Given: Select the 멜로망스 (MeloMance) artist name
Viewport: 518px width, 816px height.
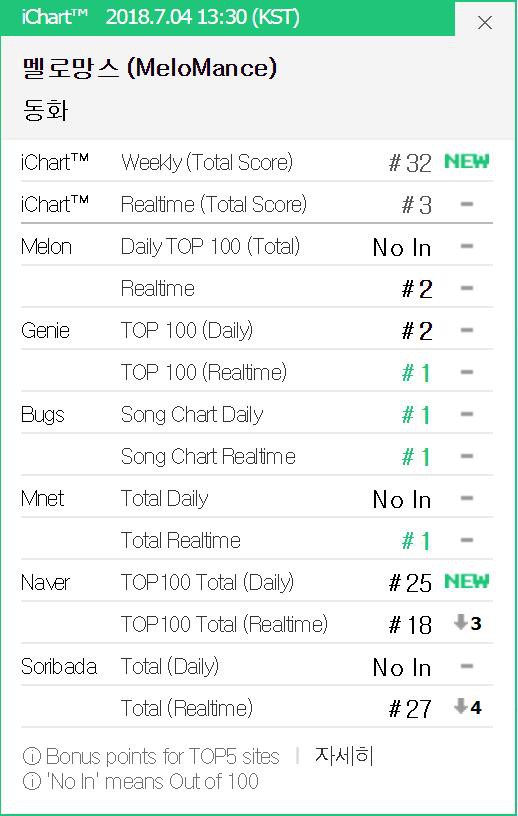Looking at the screenshot, I should tap(149, 68).
